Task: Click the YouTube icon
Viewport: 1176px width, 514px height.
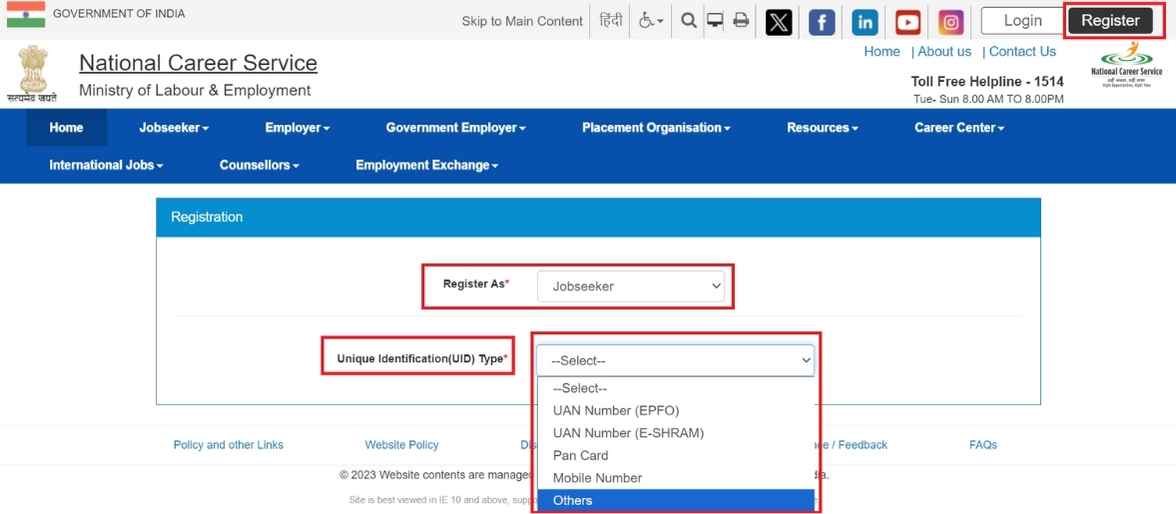Action: pyautogui.click(x=908, y=21)
